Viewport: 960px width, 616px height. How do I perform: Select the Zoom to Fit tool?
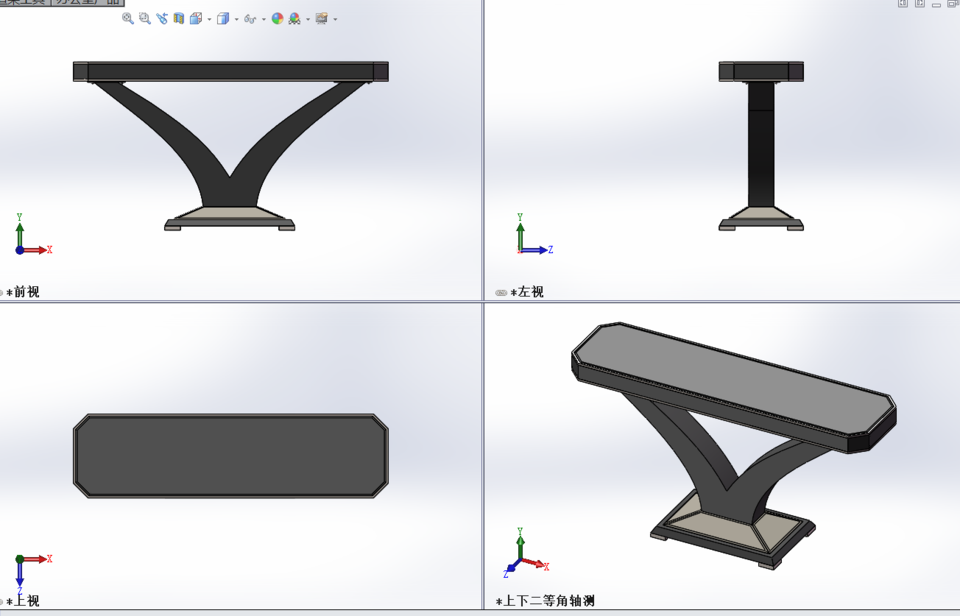pyautogui.click(x=127, y=17)
